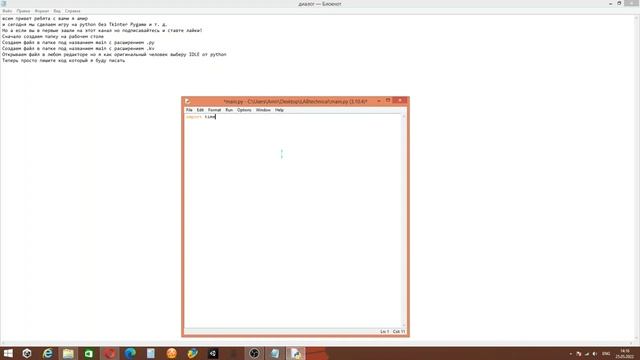Open the orange round face icon on taskbar
640x360 pixels.
click(171, 353)
